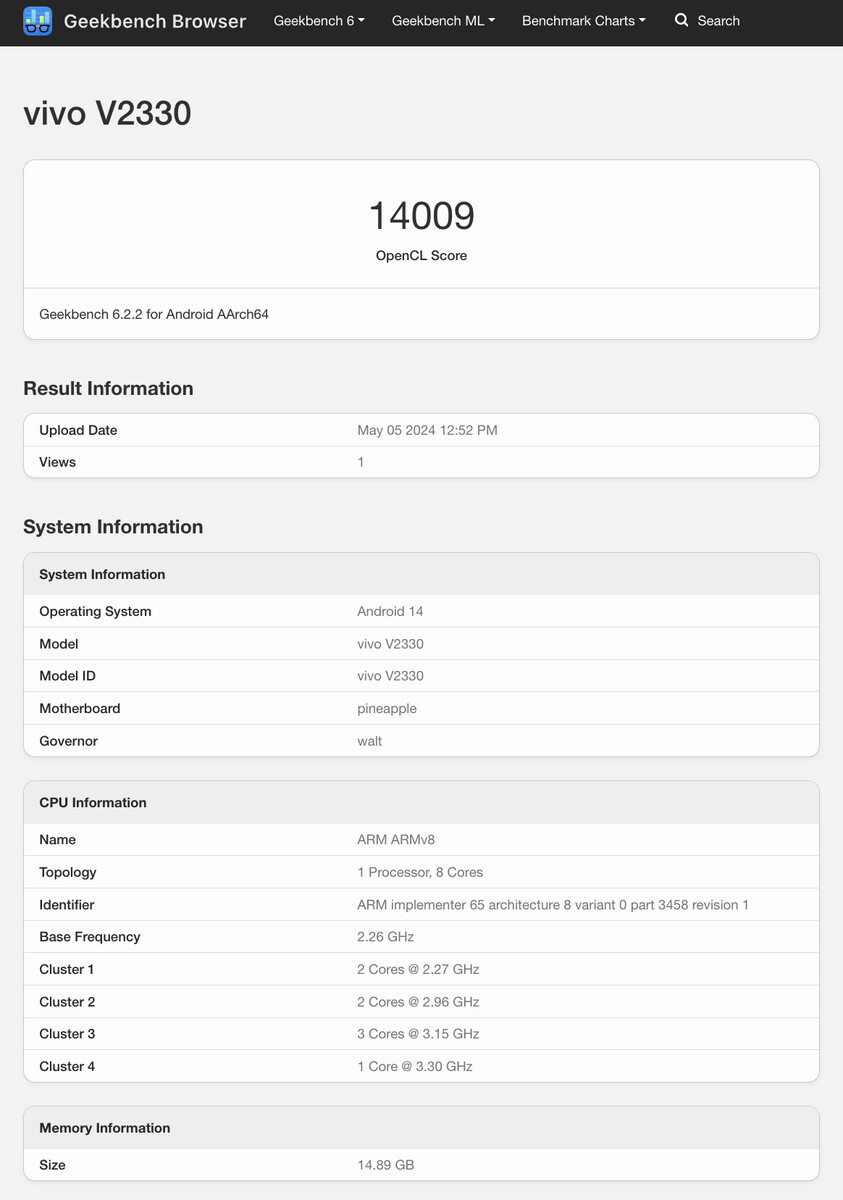
Task: Click the search magnifier icon
Action: click(x=682, y=20)
